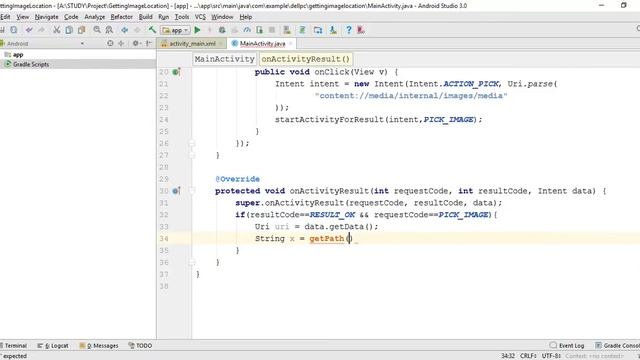Collapse code fold marker at line 27
Viewport: 640px width, 360px height.
point(192,155)
